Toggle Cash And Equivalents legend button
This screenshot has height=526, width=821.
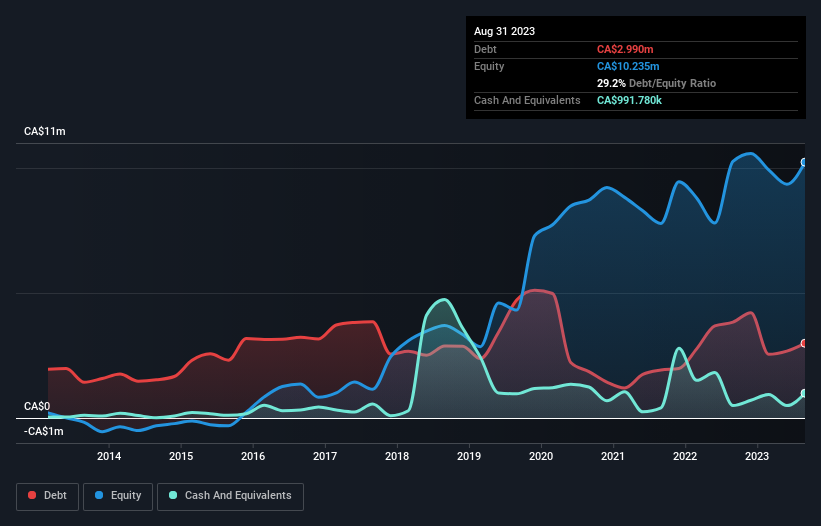pyautogui.click(x=230, y=496)
